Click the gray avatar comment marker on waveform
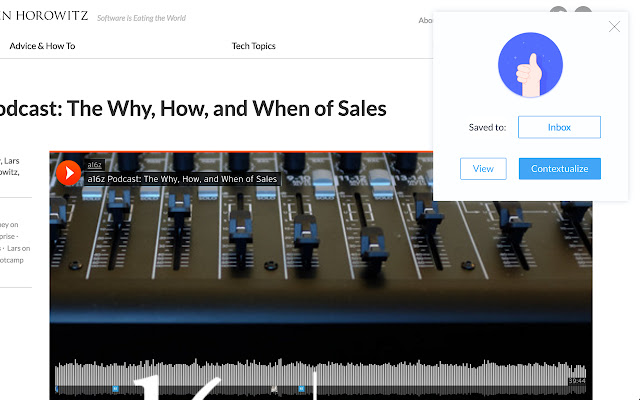This screenshot has height=400, width=640. pyautogui.click(x=274, y=389)
